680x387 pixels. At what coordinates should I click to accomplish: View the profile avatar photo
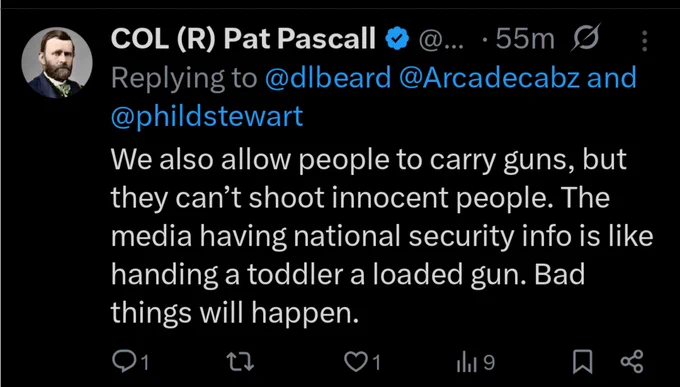(57, 63)
